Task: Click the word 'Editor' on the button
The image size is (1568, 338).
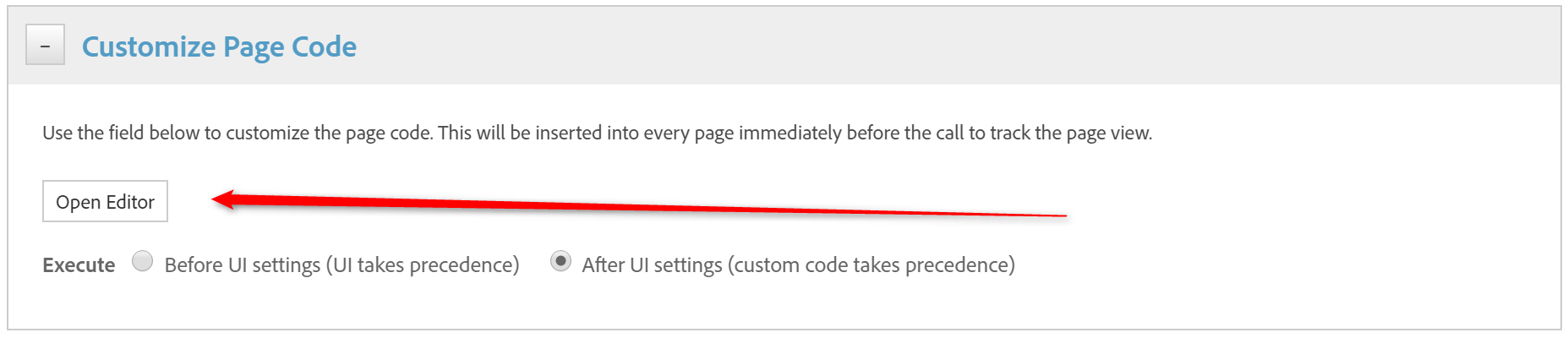Action: tap(130, 202)
